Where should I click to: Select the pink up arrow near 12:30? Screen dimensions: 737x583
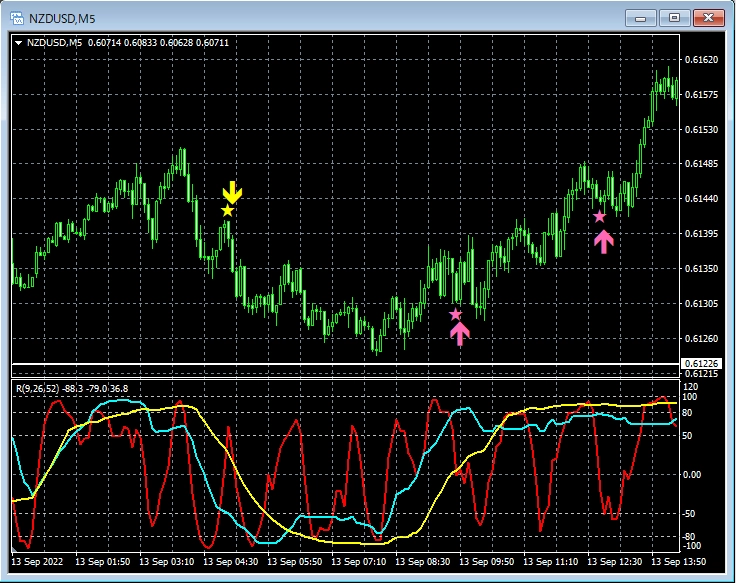[x=603, y=241]
